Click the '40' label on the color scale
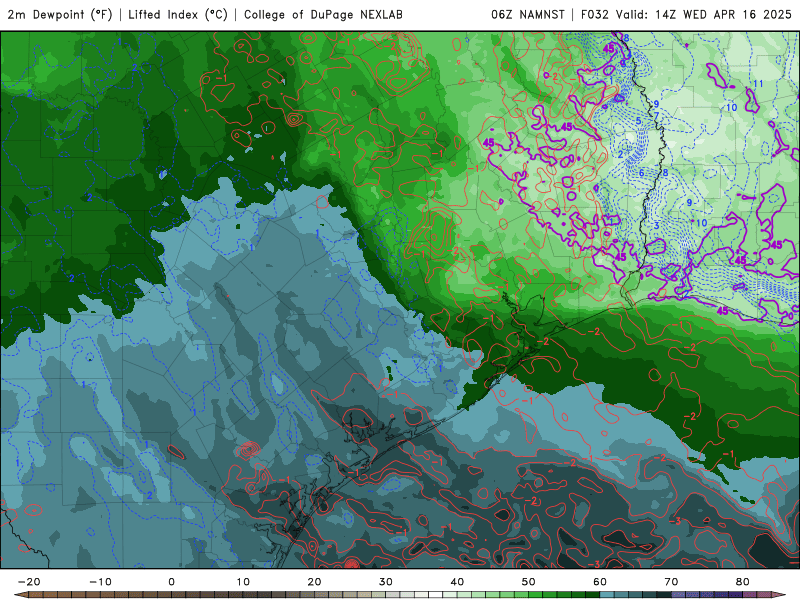This screenshot has width=800, height=600. [457, 582]
